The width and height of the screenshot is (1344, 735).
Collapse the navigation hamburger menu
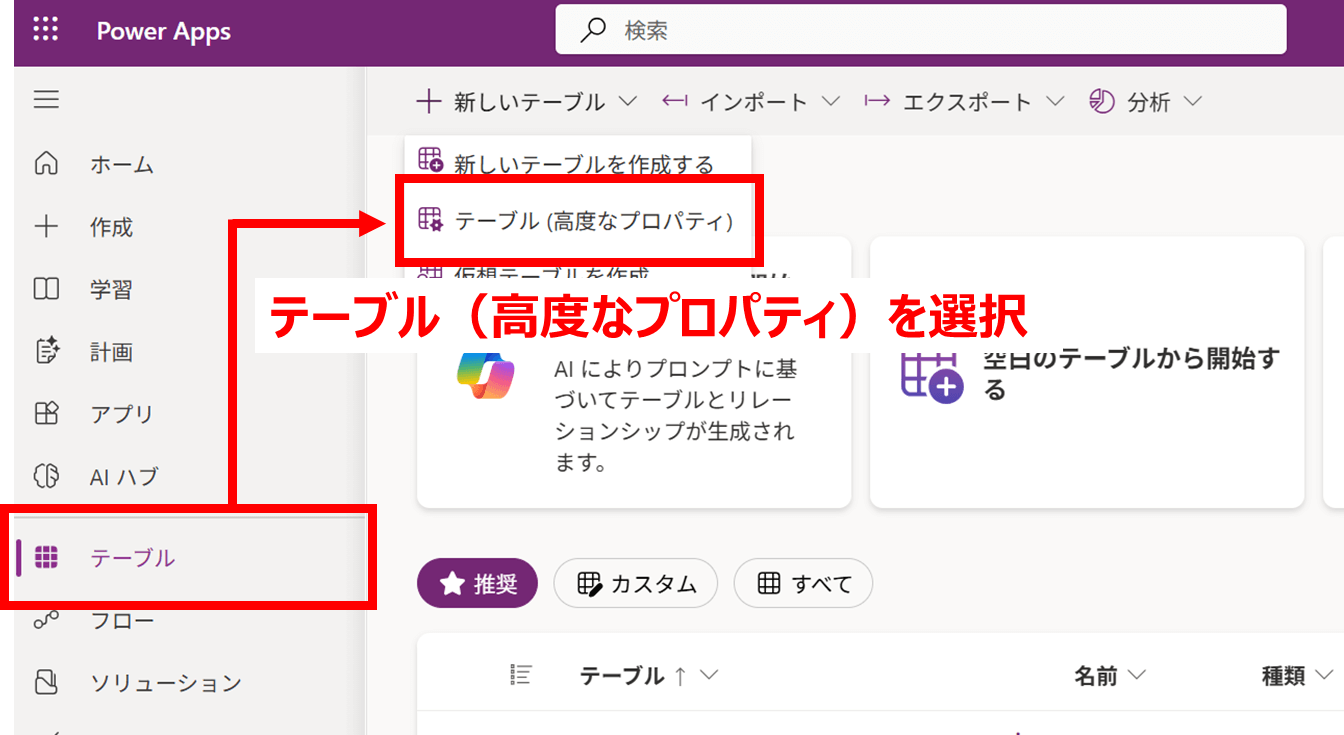(x=46, y=100)
